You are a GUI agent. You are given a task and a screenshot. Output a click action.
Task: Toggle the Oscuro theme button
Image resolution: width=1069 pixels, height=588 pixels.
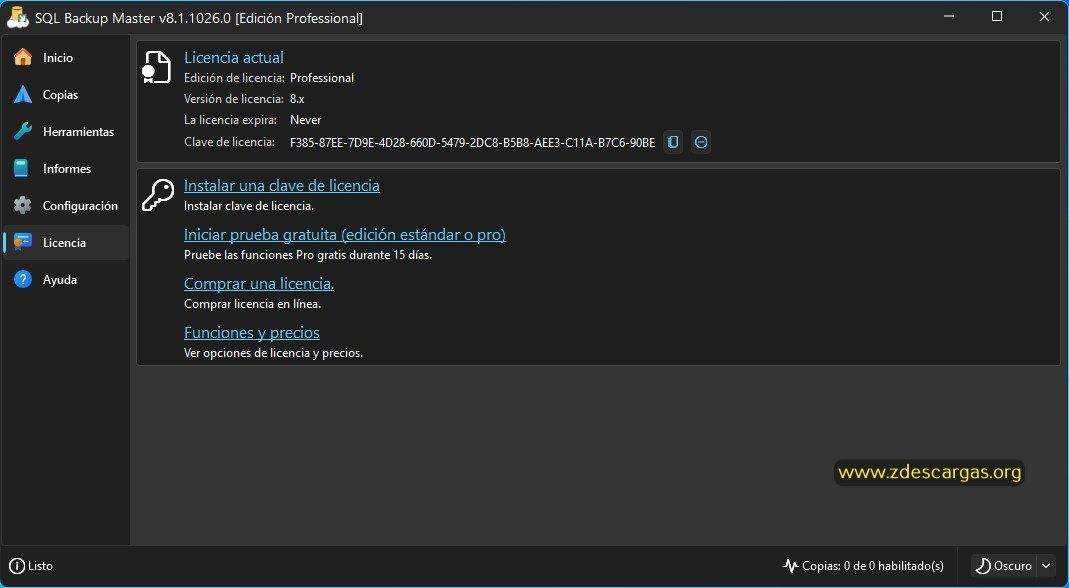pyautogui.click(x=1004, y=565)
